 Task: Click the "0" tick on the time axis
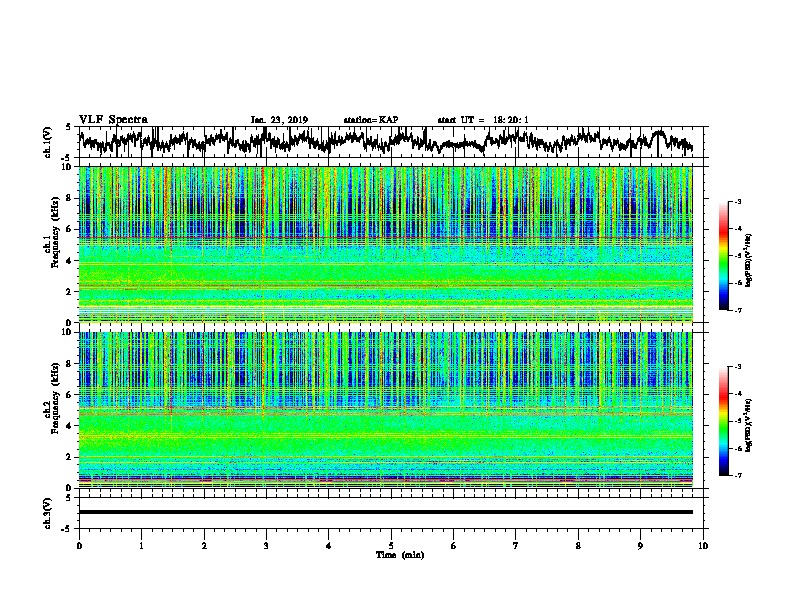pos(79,546)
